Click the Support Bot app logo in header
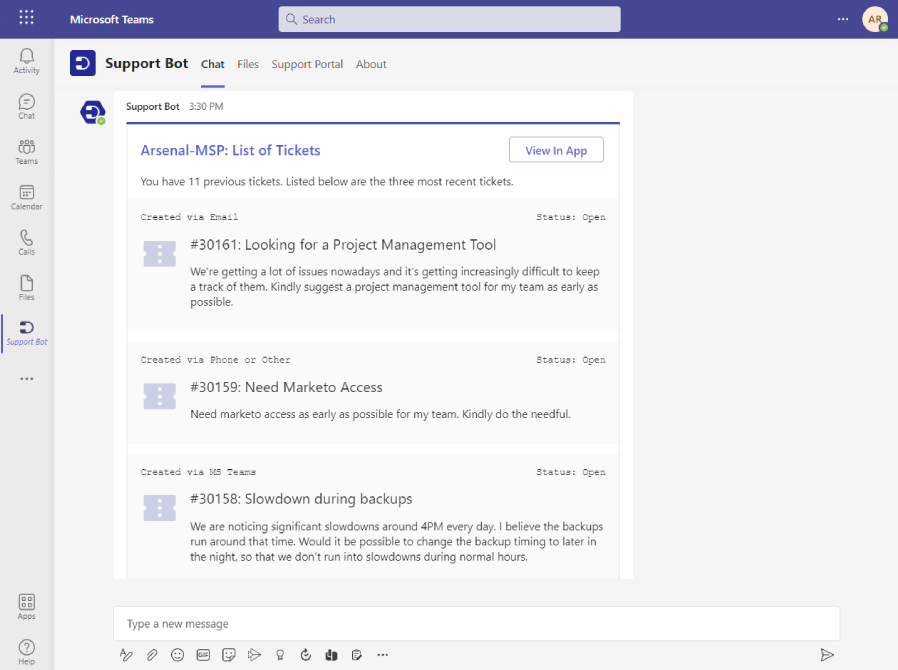 click(82, 63)
